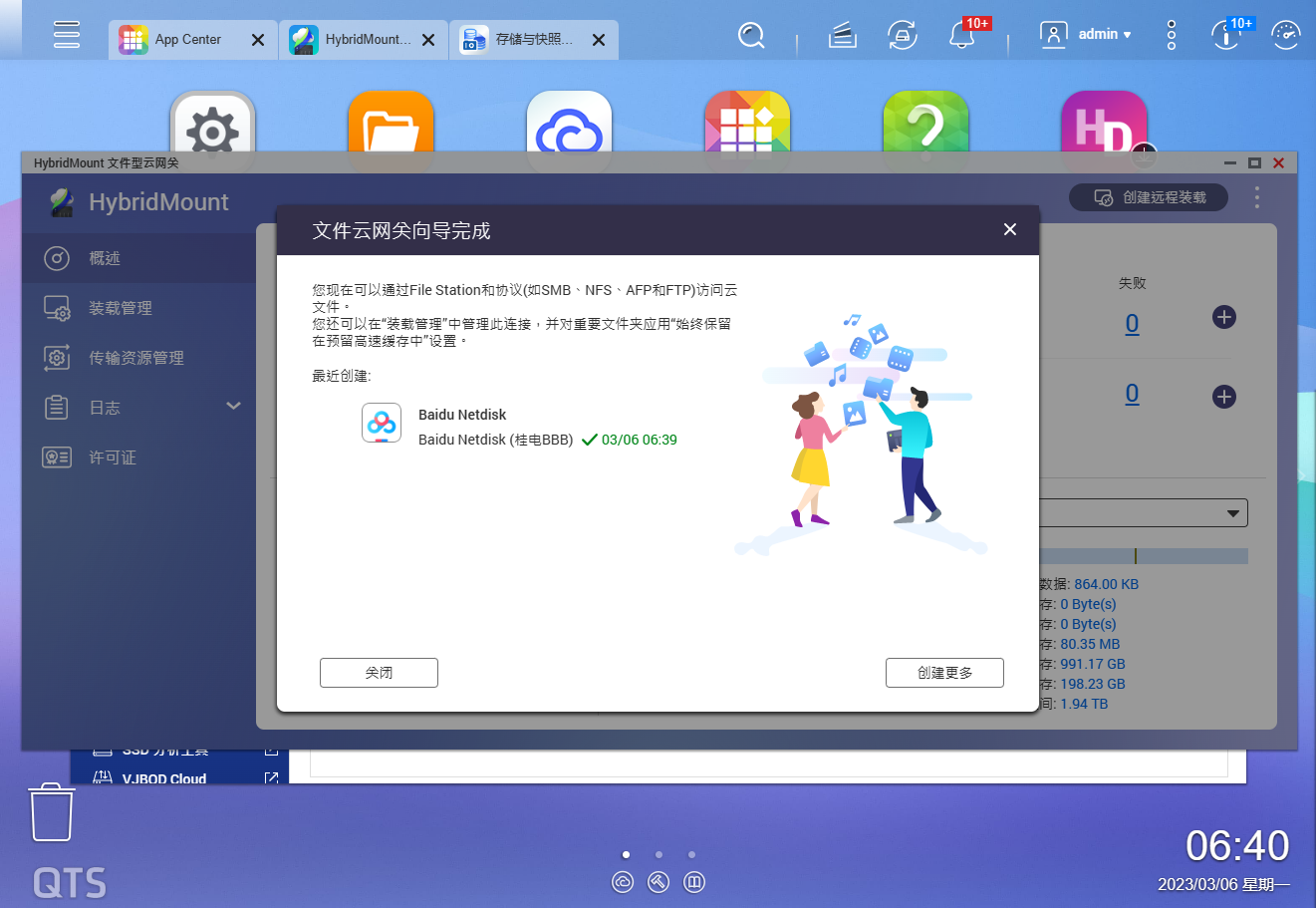
Task: Select 许可证 in the sidebar
Action: point(139,457)
